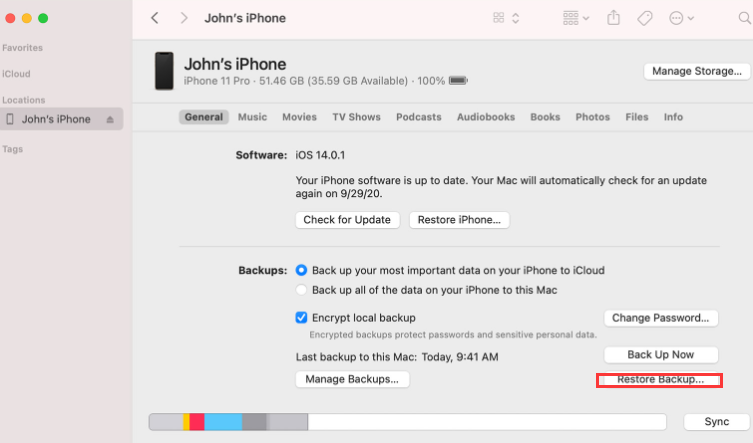
Task: Click the back navigation arrow
Action: pos(155,18)
